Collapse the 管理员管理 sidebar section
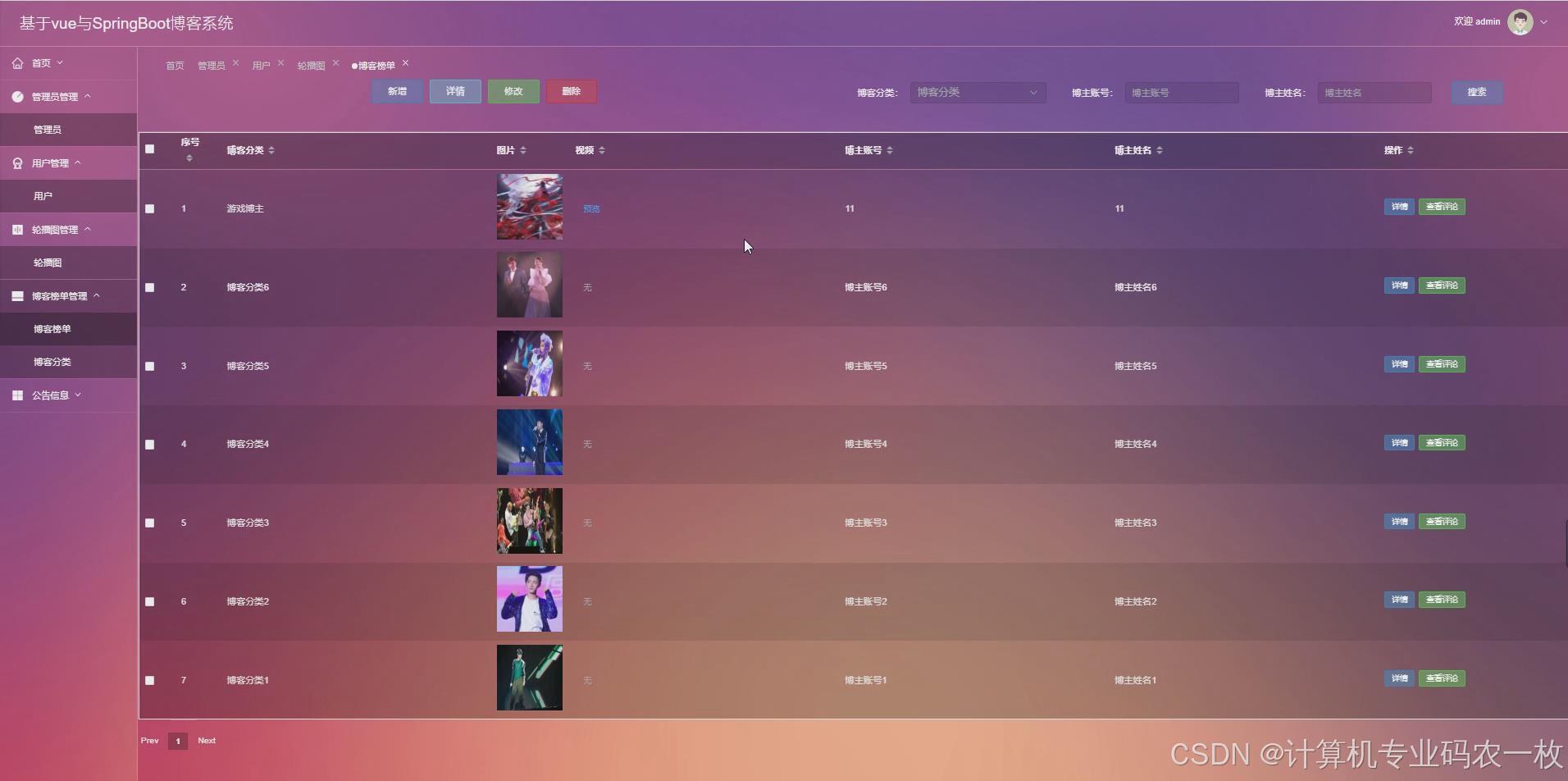 88,96
